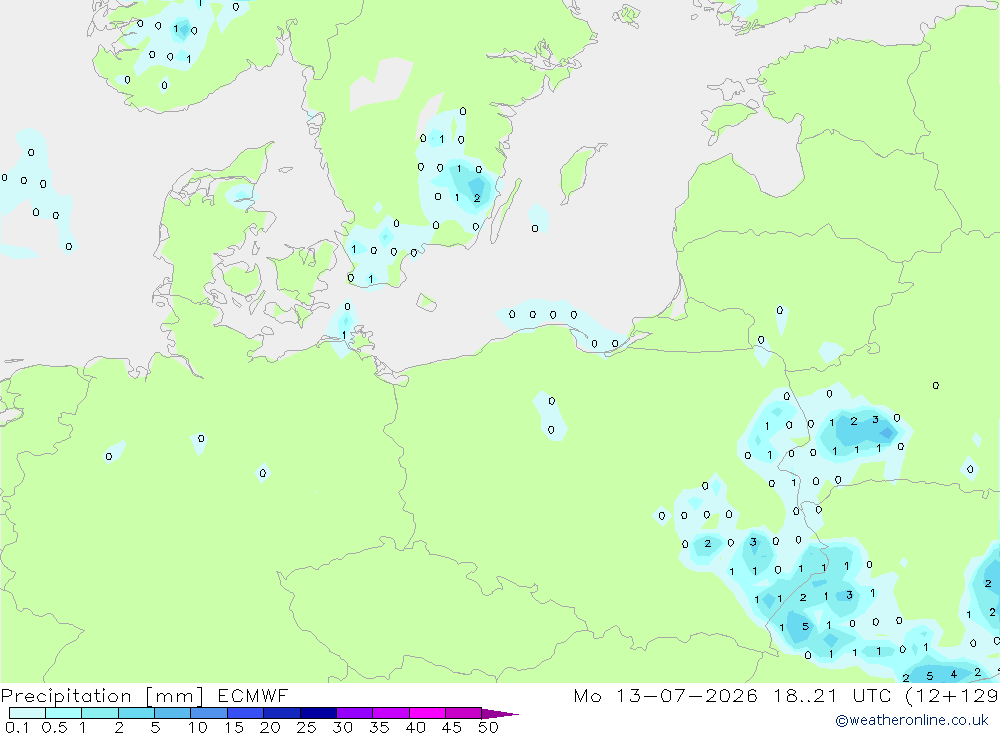Screen dimensions: 1000x733
Task: Select the 0.1–0.5 mm legend swatch
Action: (27, 713)
